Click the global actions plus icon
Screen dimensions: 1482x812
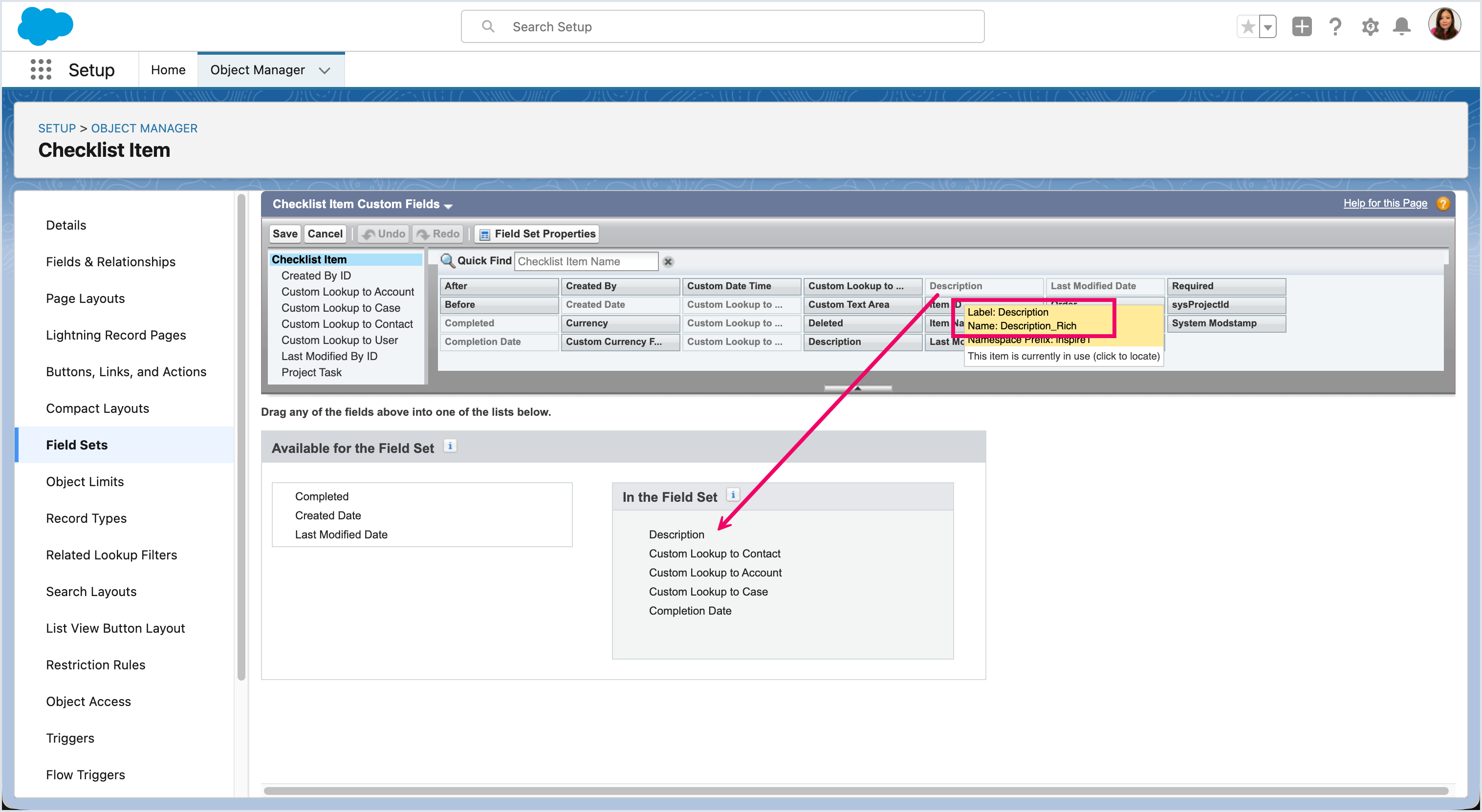[x=1301, y=26]
